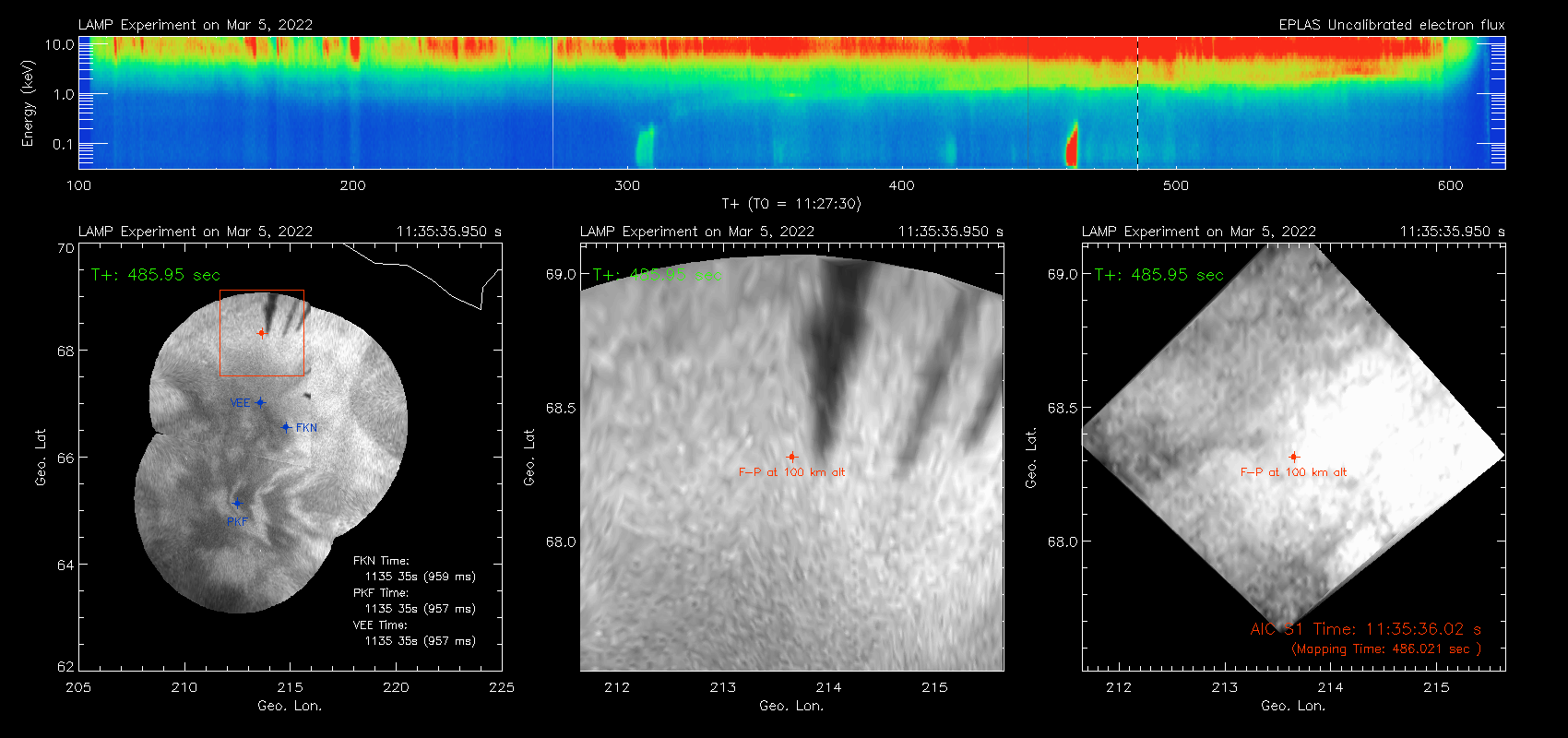Click the 'FKN Time:' label
This screenshot has width=1568, height=738.
pos(381,561)
